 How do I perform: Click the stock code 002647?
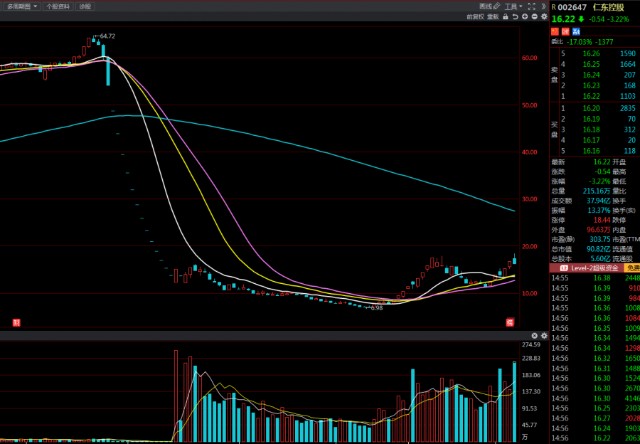[573, 6]
